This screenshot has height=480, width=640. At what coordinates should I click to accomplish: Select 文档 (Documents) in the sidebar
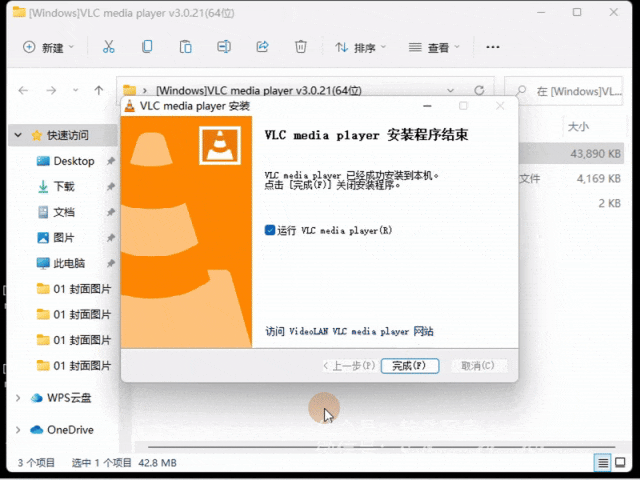pos(56,212)
